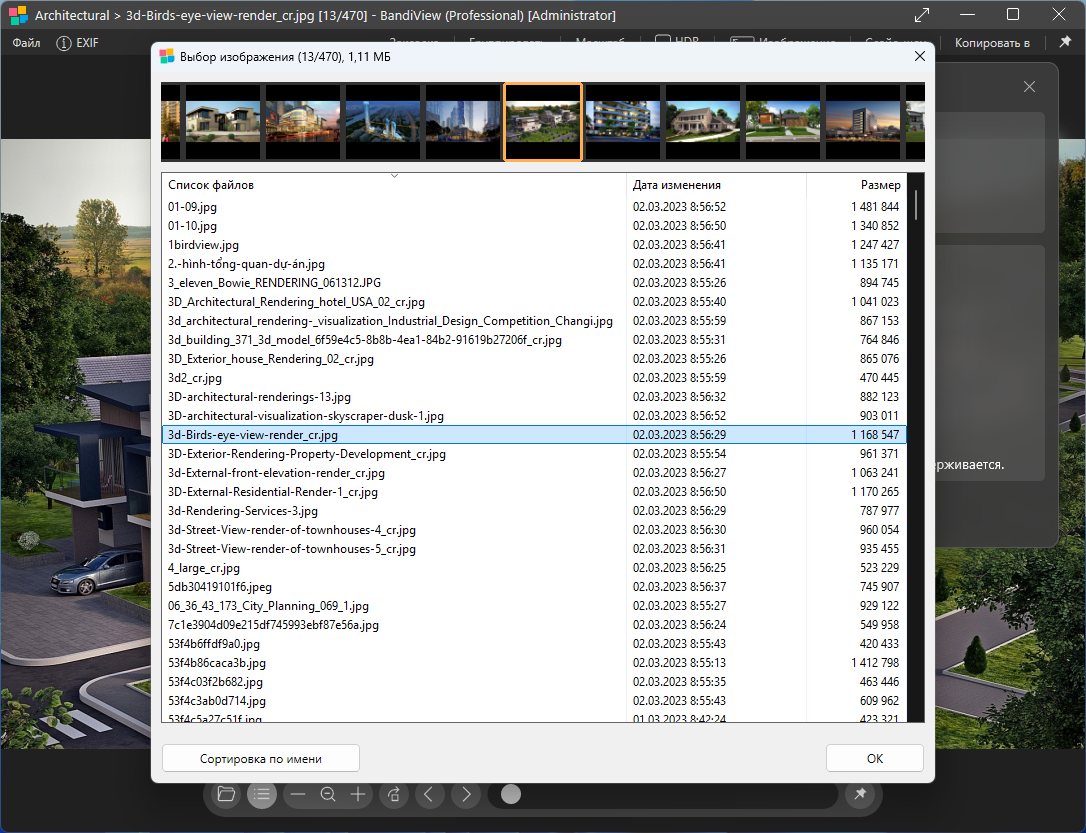The image size is (1086, 833).
Task: Click the rotate image icon
Action: [x=394, y=794]
